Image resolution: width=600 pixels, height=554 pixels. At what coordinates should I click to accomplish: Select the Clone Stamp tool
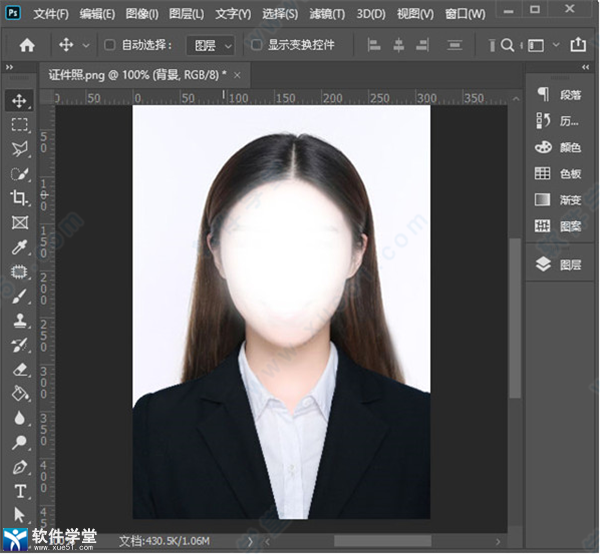point(19,321)
